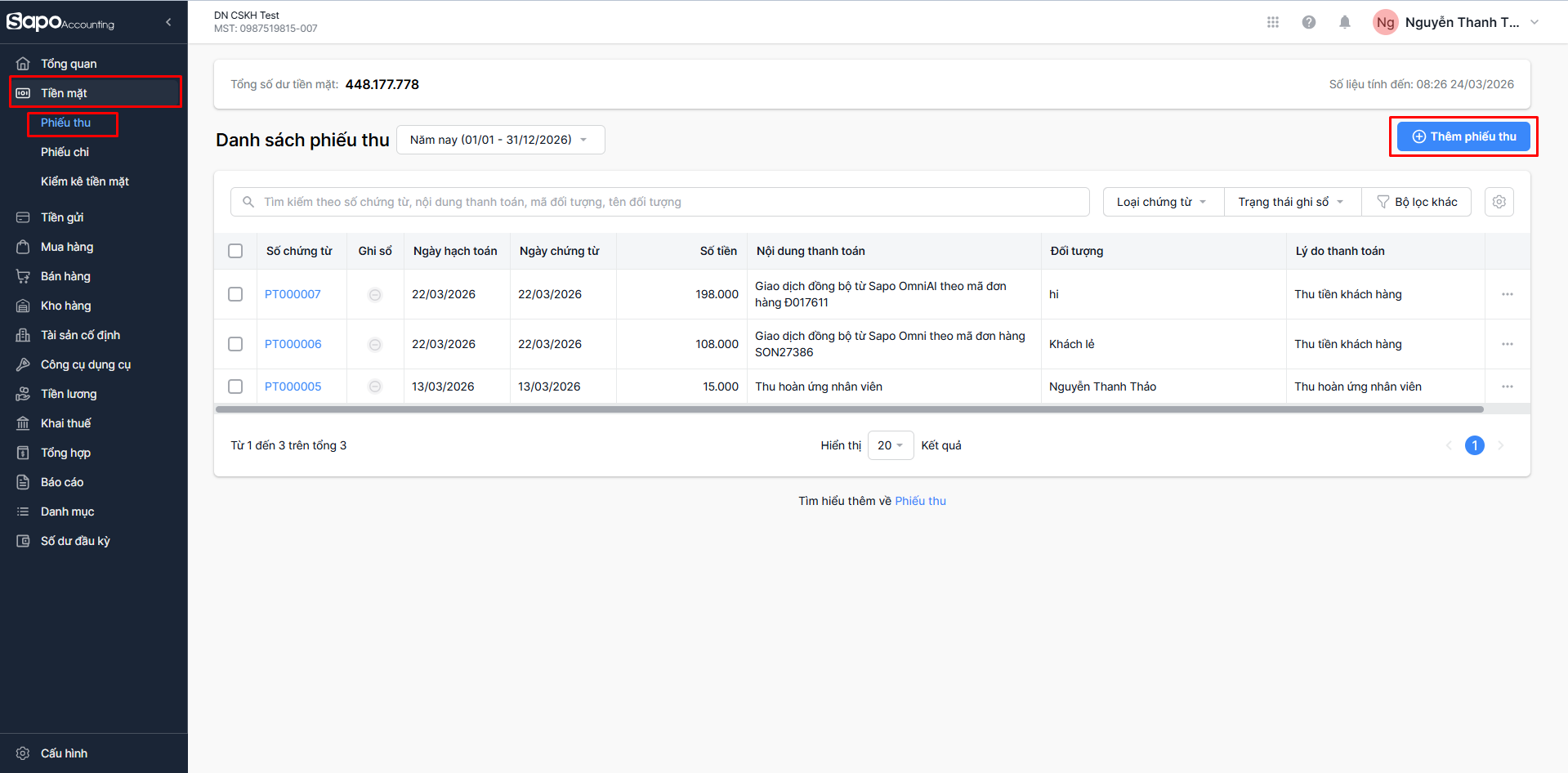Screen dimensions: 1568x773
Task: Open more actions for receipt PT000007
Action: [x=1507, y=294]
